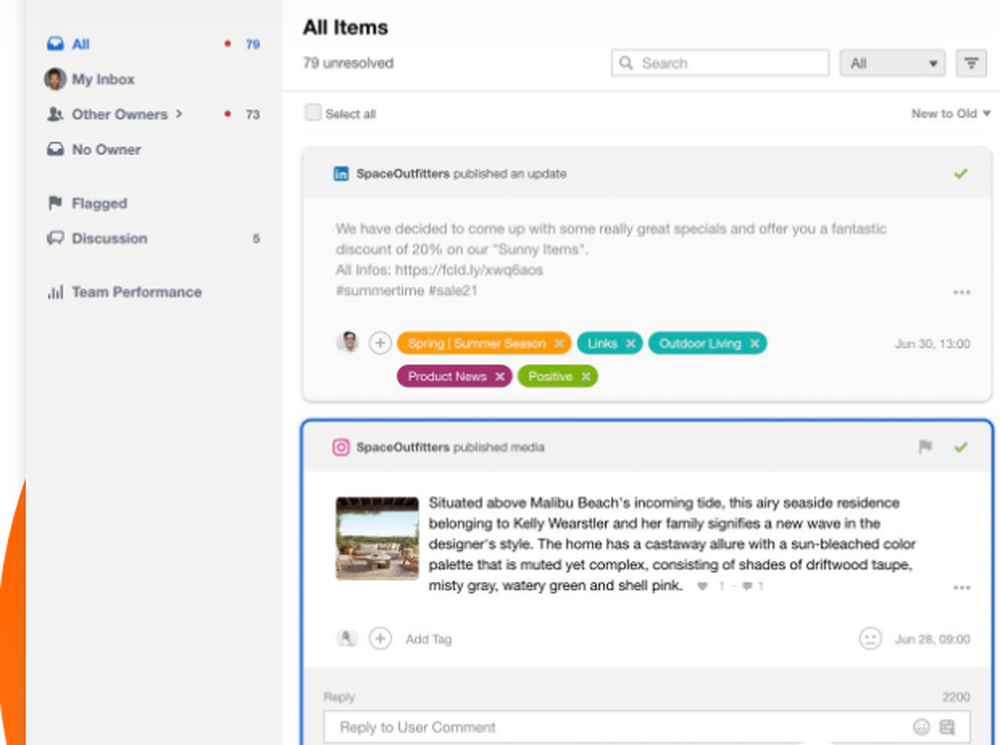Open more options on the Instagram post
Screen dimensions: 1000x745
(961, 587)
